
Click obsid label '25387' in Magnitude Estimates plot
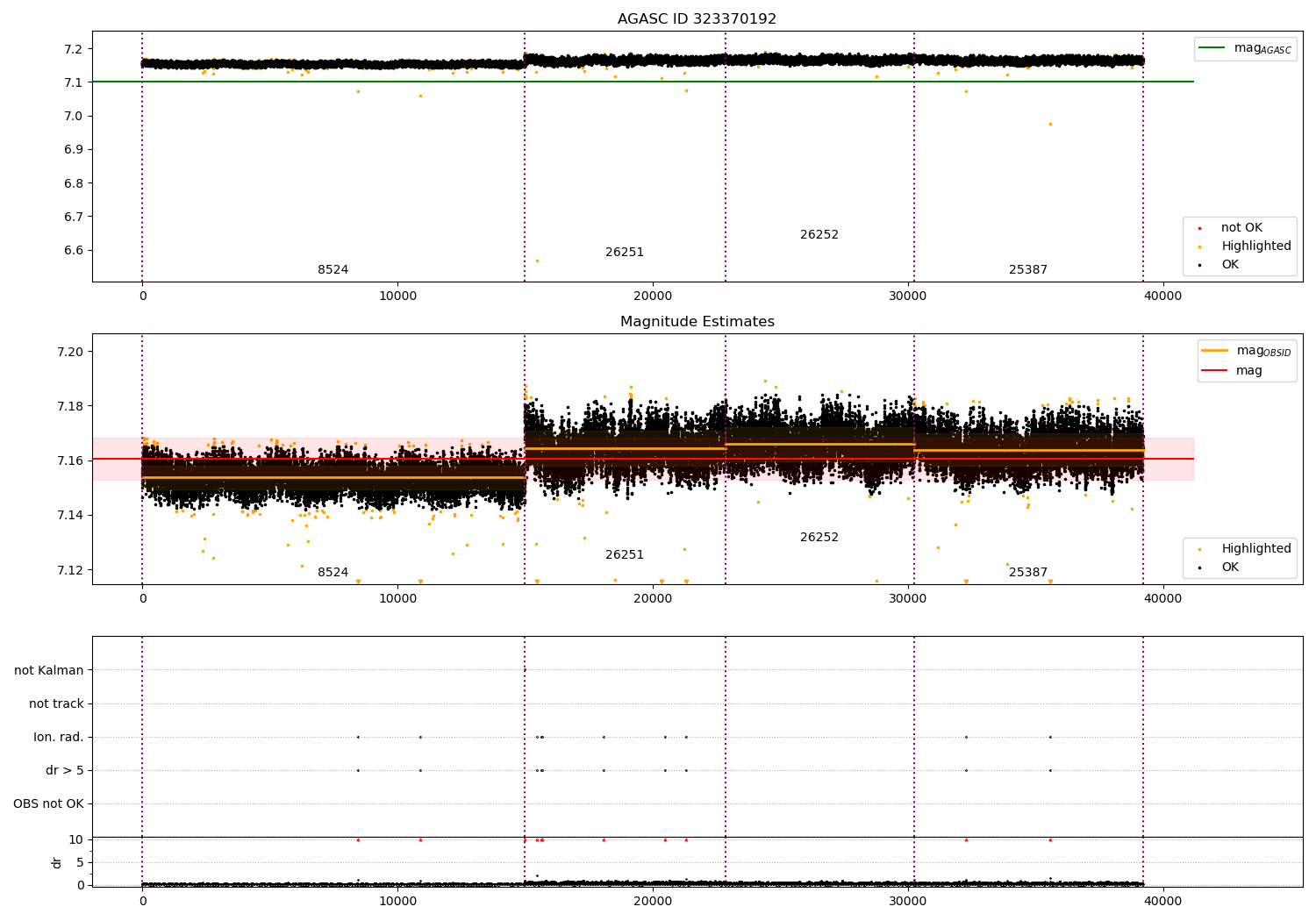[1028, 573]
